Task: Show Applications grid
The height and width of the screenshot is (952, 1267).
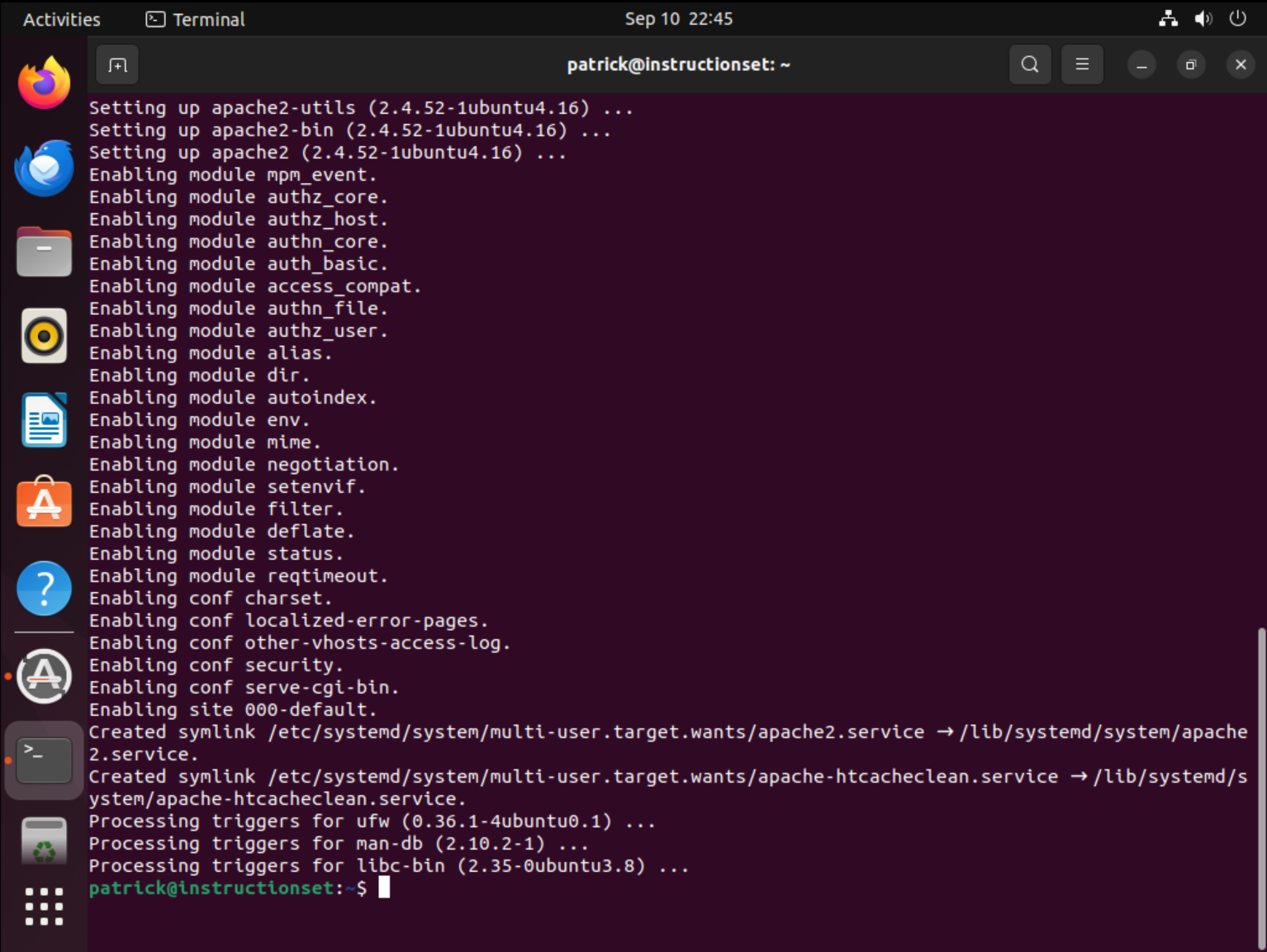Action: tap(45, 907)
